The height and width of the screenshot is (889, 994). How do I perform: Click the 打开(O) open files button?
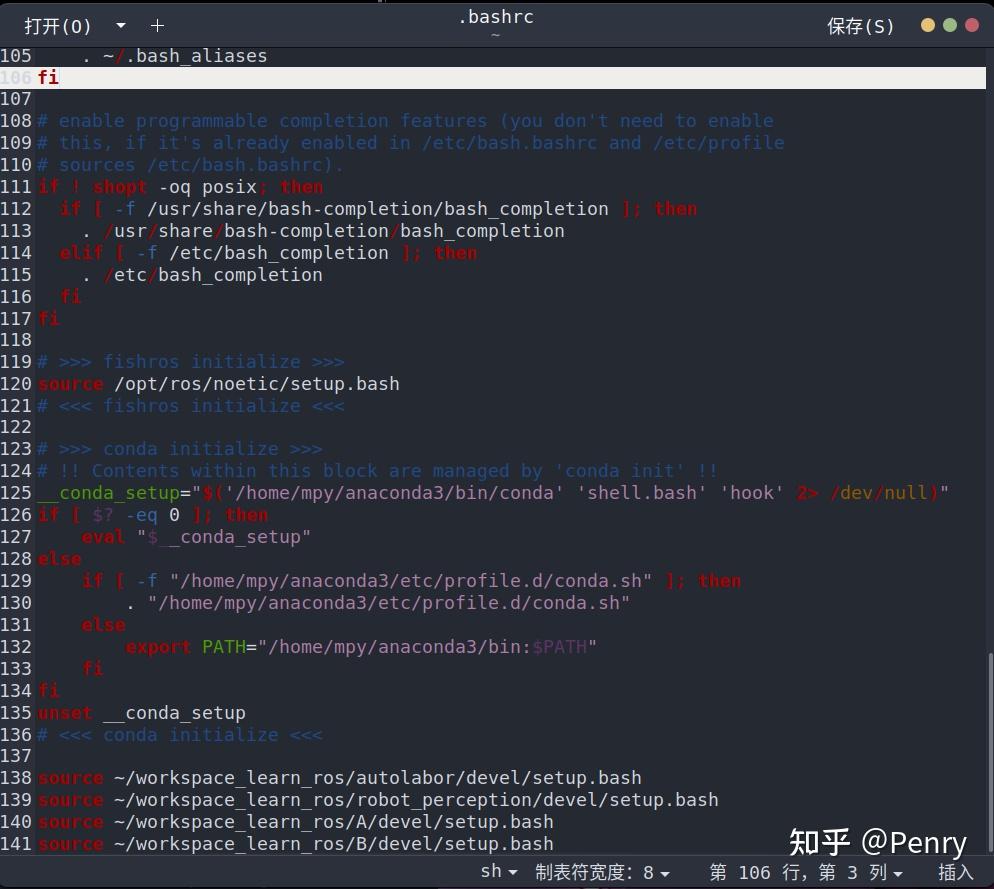57,26
